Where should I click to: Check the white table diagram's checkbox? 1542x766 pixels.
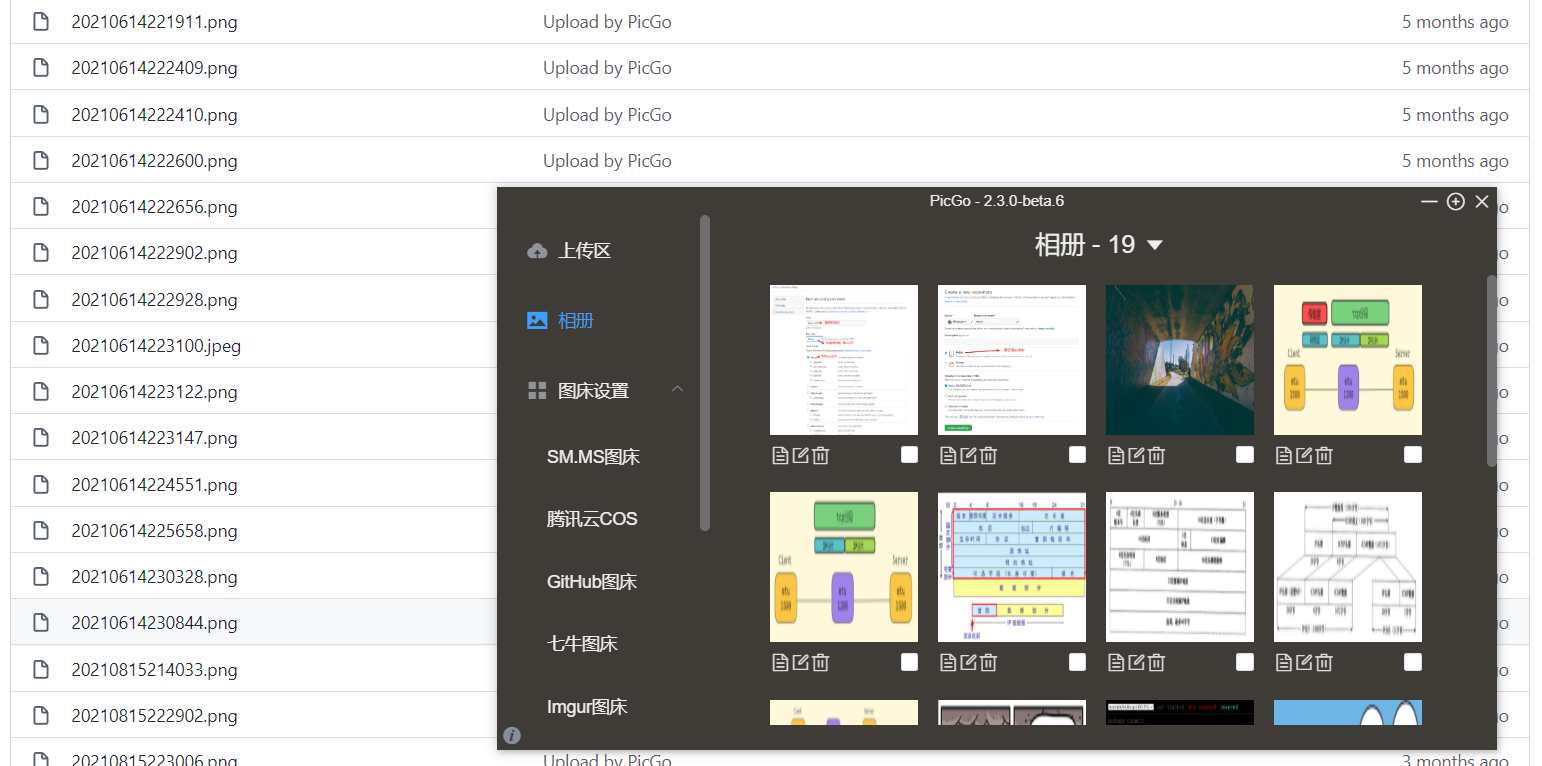(x=1245, y=662)
